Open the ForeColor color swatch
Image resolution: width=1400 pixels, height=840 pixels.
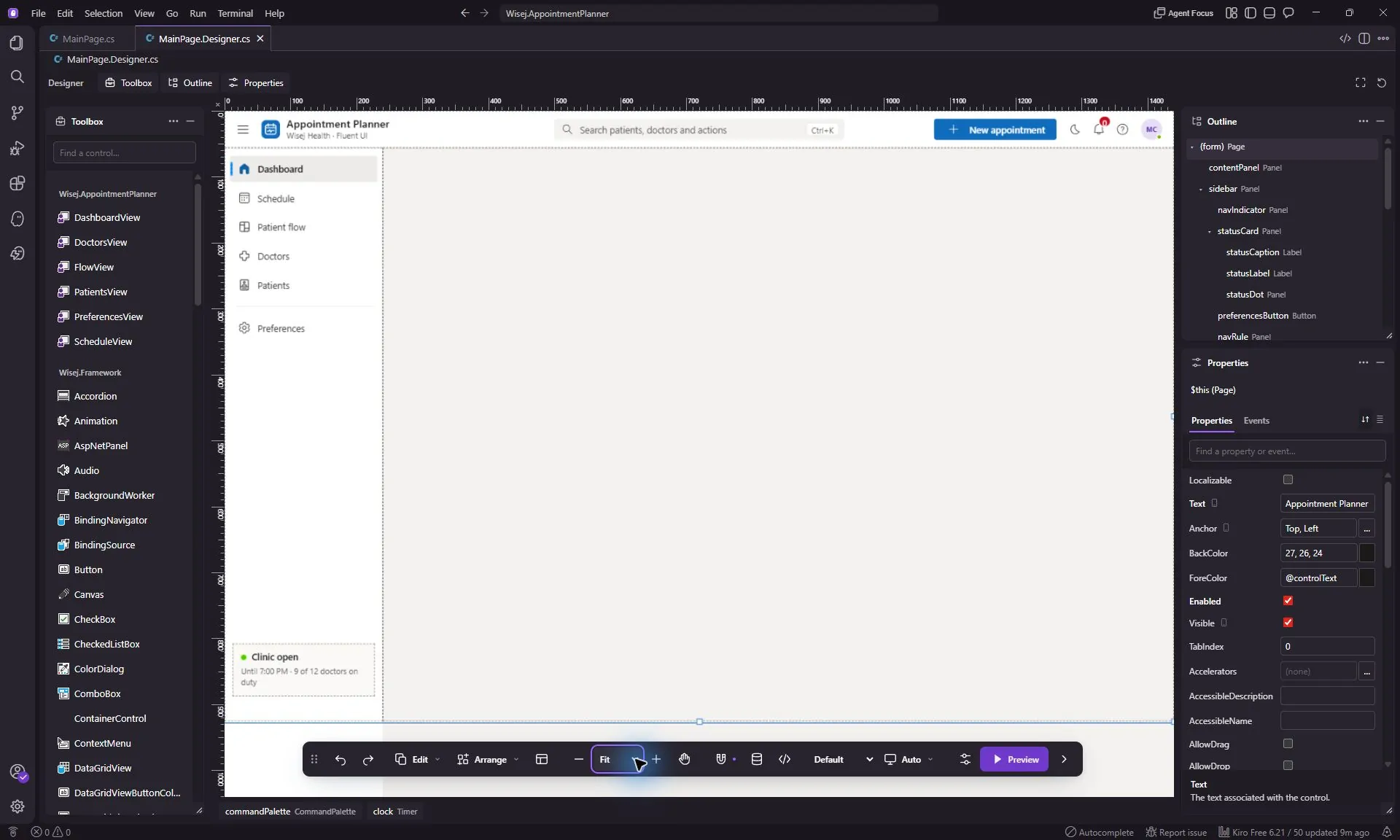pos(1366,577)
